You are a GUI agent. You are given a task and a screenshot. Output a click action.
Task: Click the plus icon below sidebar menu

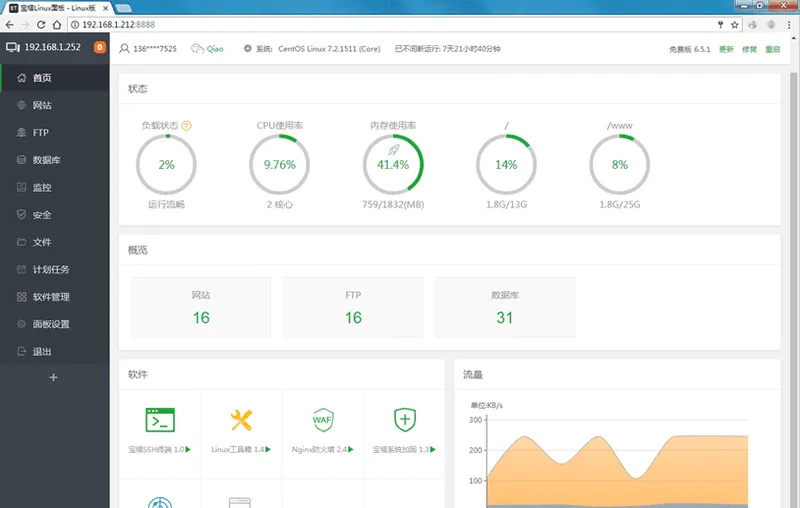pos(54,377)
